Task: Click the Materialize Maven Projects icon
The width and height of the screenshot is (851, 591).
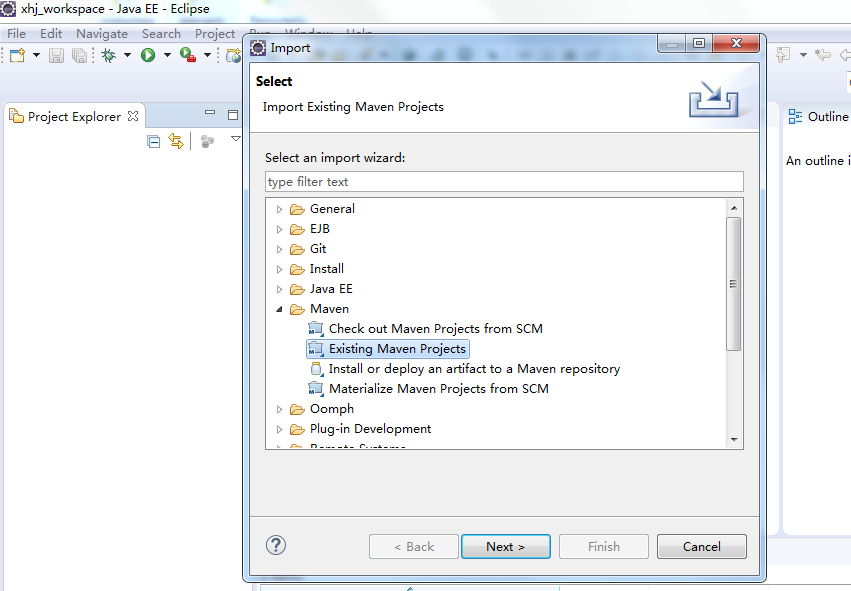Action: click(316, 389)
